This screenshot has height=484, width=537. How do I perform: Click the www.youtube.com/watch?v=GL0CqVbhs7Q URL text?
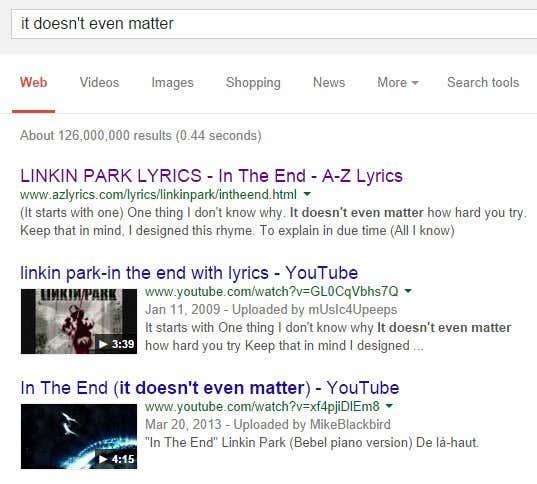tap(272, 291)
